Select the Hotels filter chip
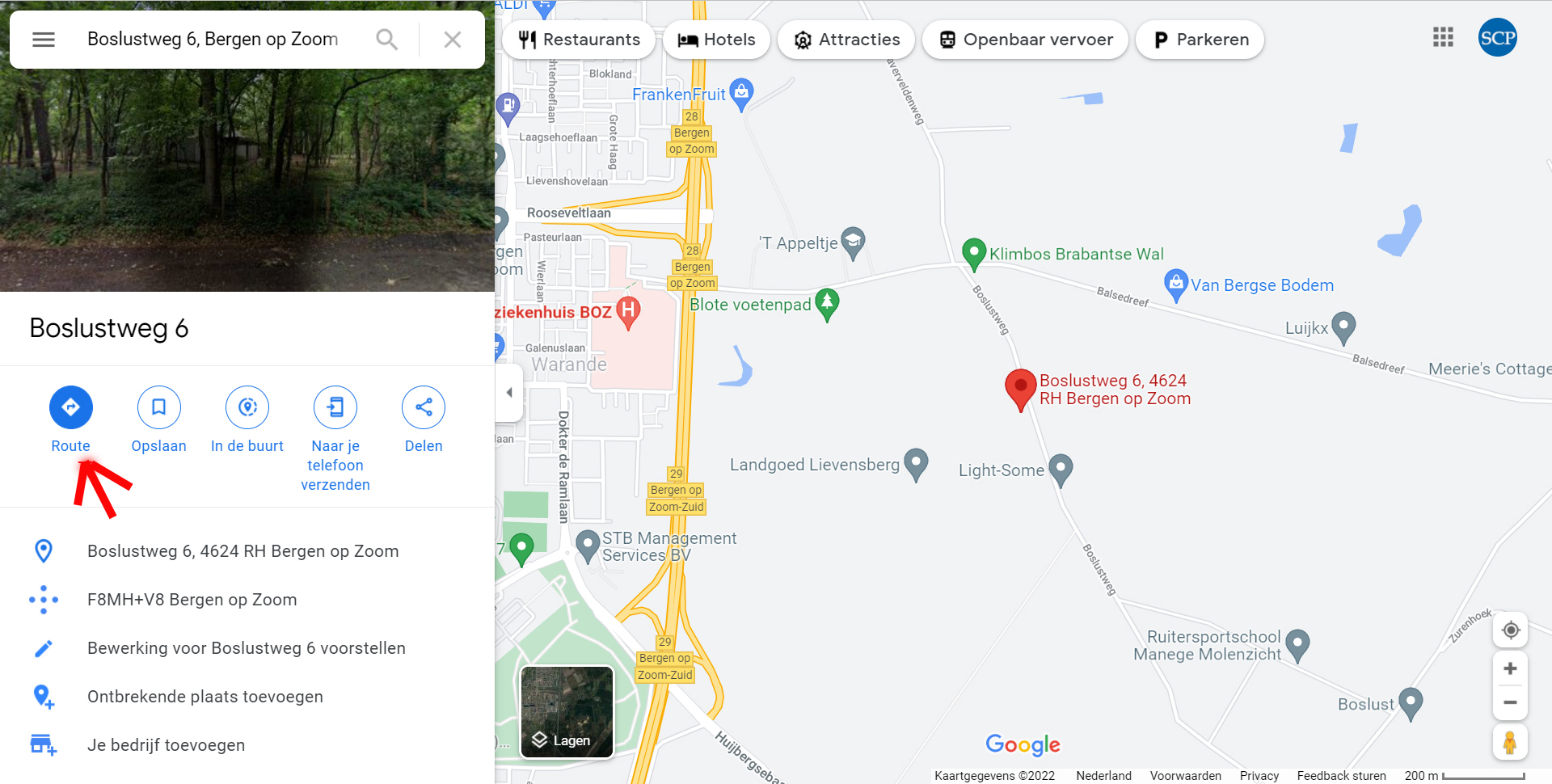 click(715, 40)
